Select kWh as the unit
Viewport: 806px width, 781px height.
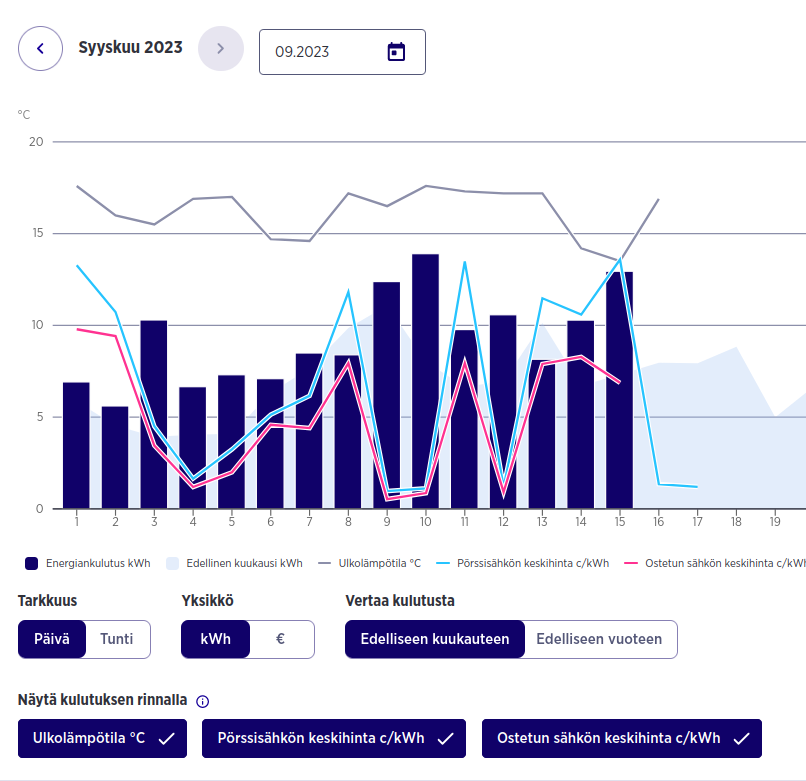(x=215, y=639)
